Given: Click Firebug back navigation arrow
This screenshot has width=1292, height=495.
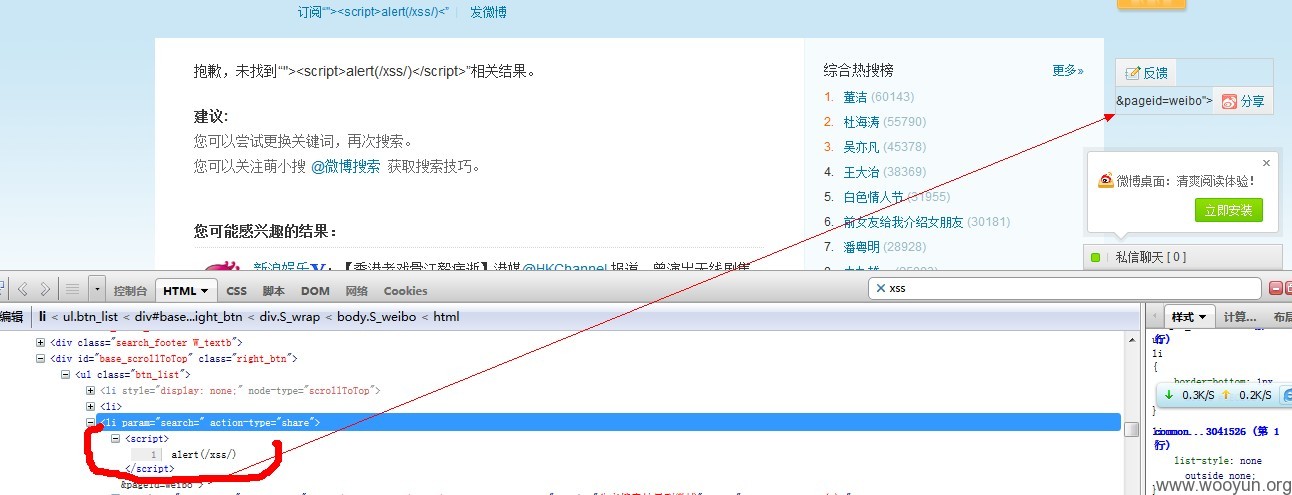Looking at the screenshot, I should pyautogui.click(x=24, y=290).
